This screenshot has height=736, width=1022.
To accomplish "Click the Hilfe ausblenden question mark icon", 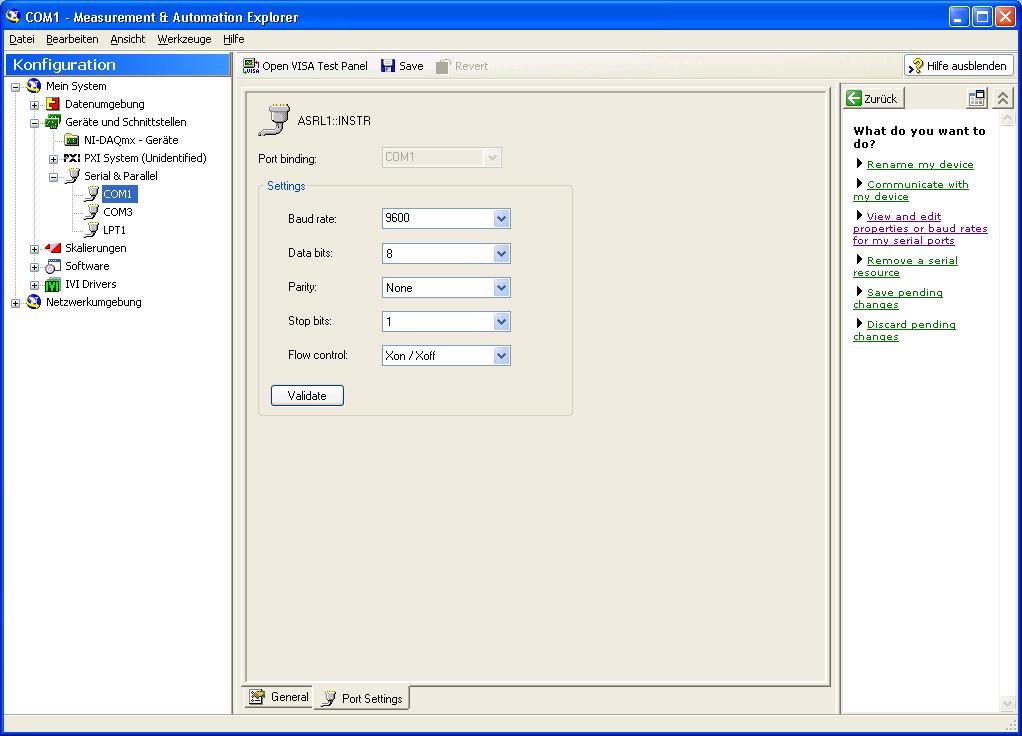I will pyautogui.click(x=916, y=66).
